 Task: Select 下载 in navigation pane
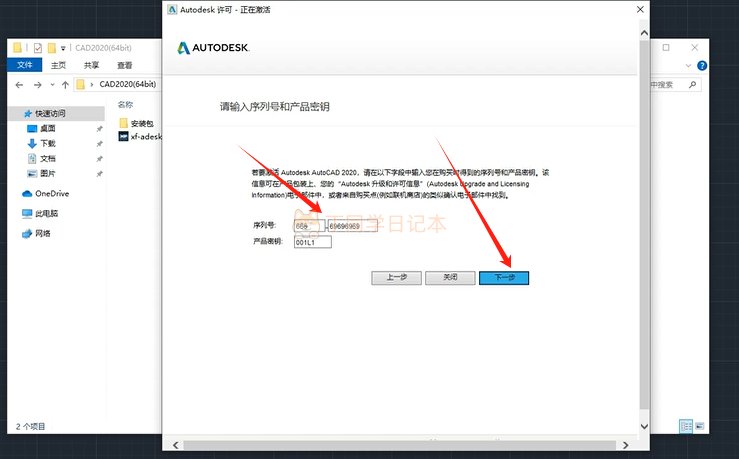[48, 143]
